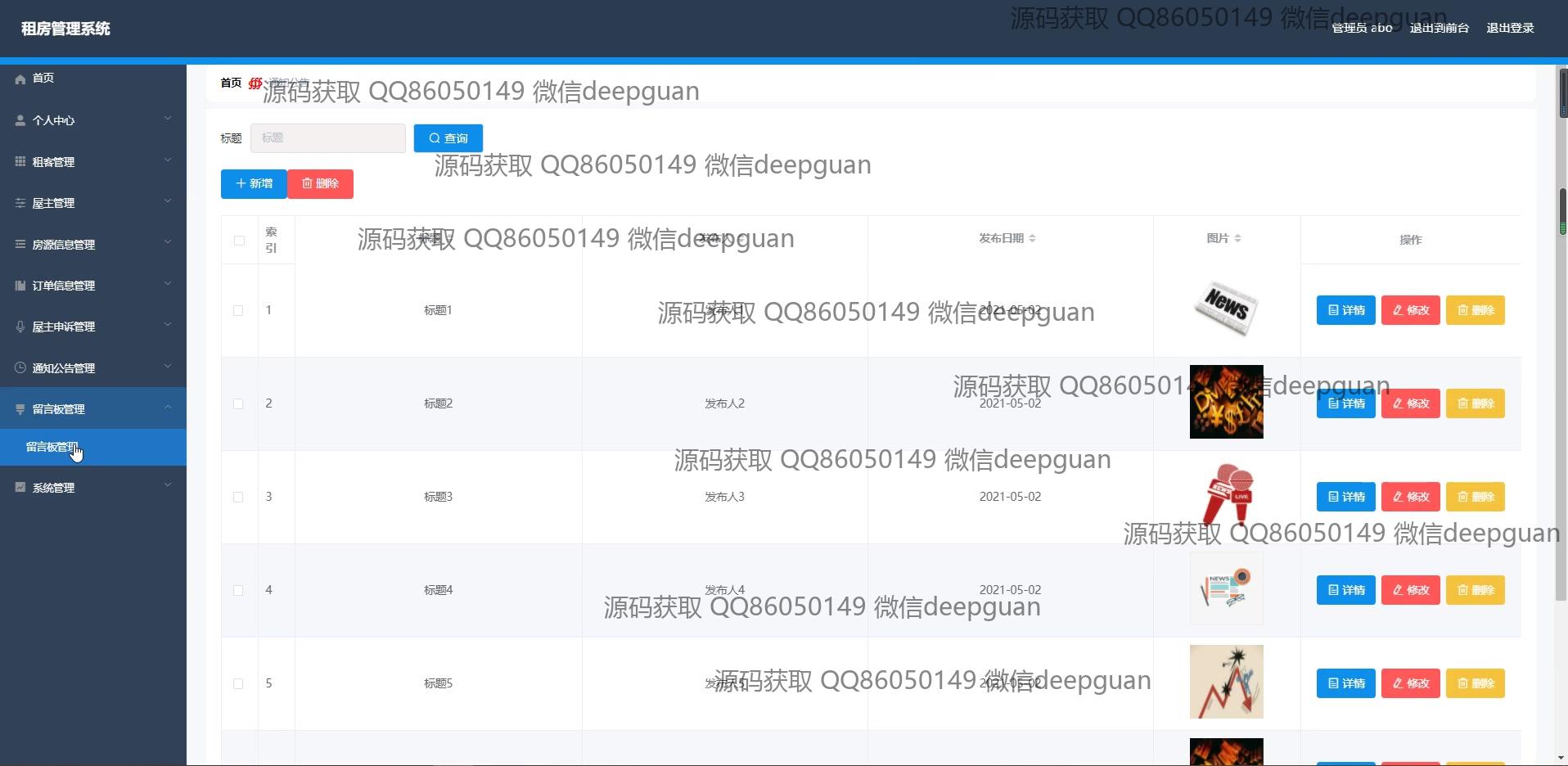The height and width of the screenshot is (766, 1568).
Task: Click the grid icon for 租客管理
Action: coord(20,161)
